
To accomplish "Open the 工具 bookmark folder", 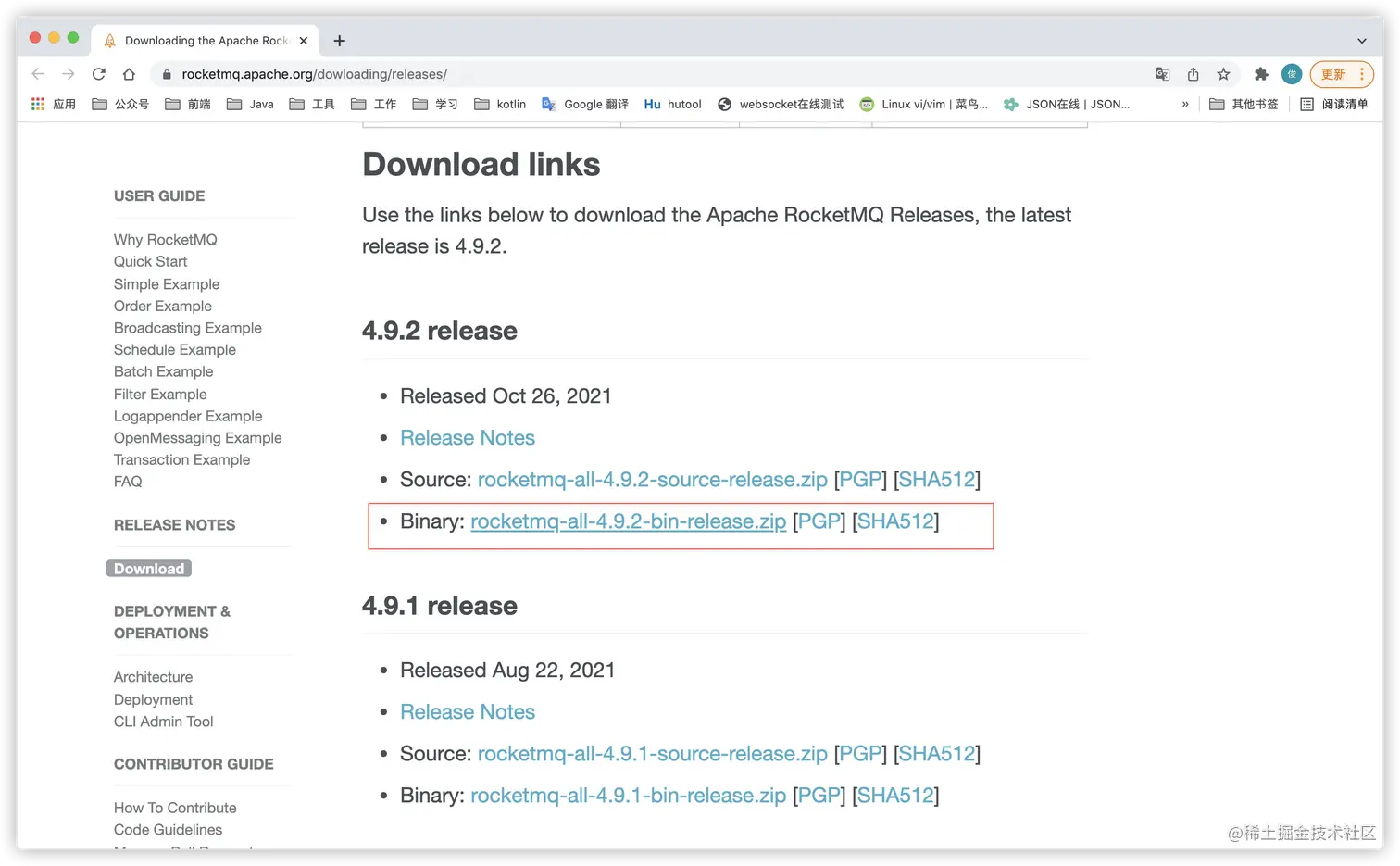I will click(x=312, y=104).
